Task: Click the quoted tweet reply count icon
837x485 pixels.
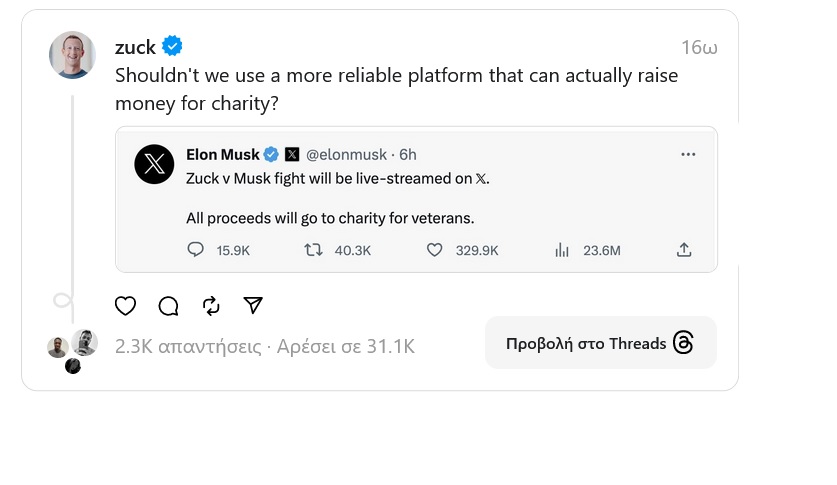Action: tap(196, 250)
